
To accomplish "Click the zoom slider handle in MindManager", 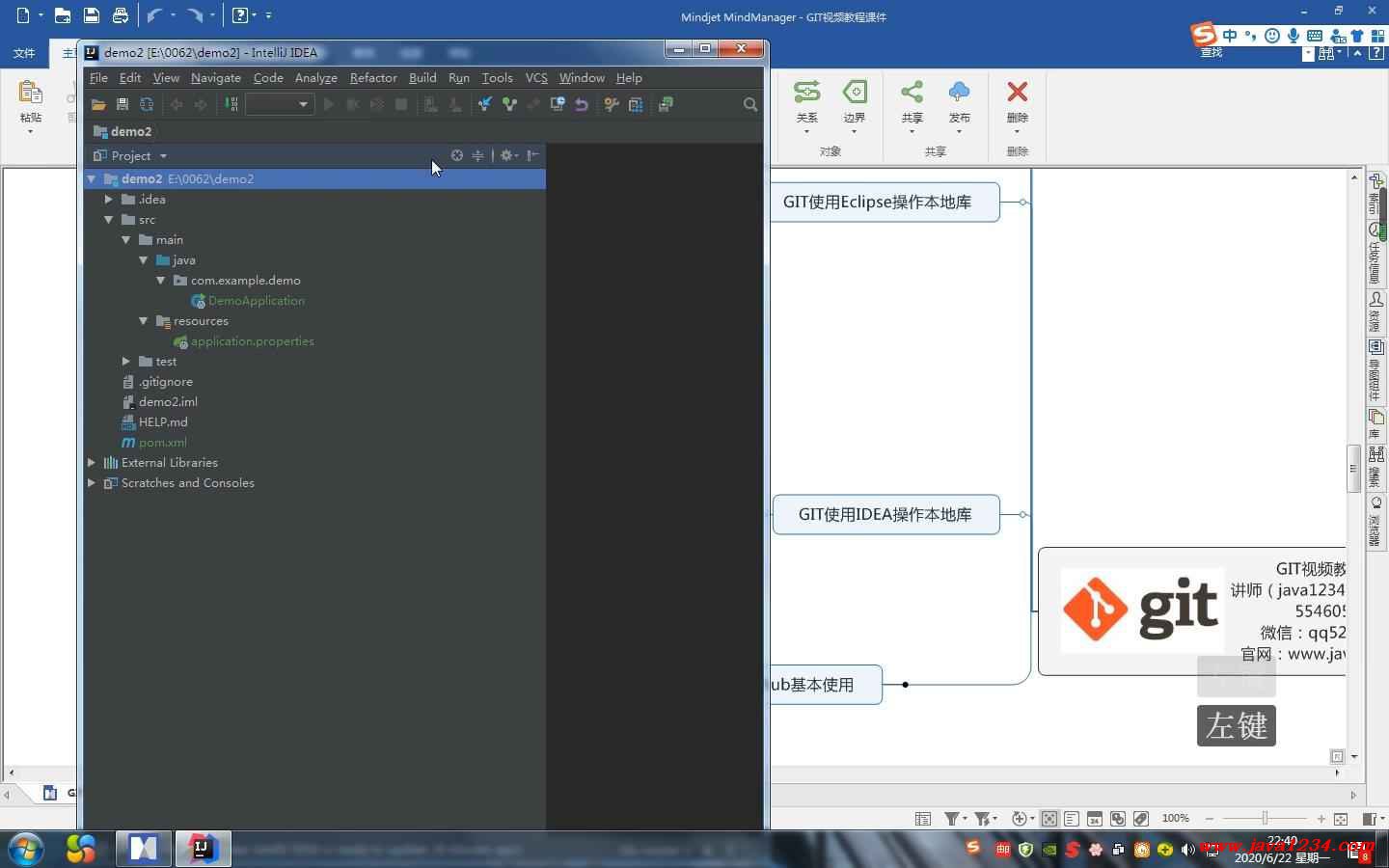I will tap(1265, 819).
